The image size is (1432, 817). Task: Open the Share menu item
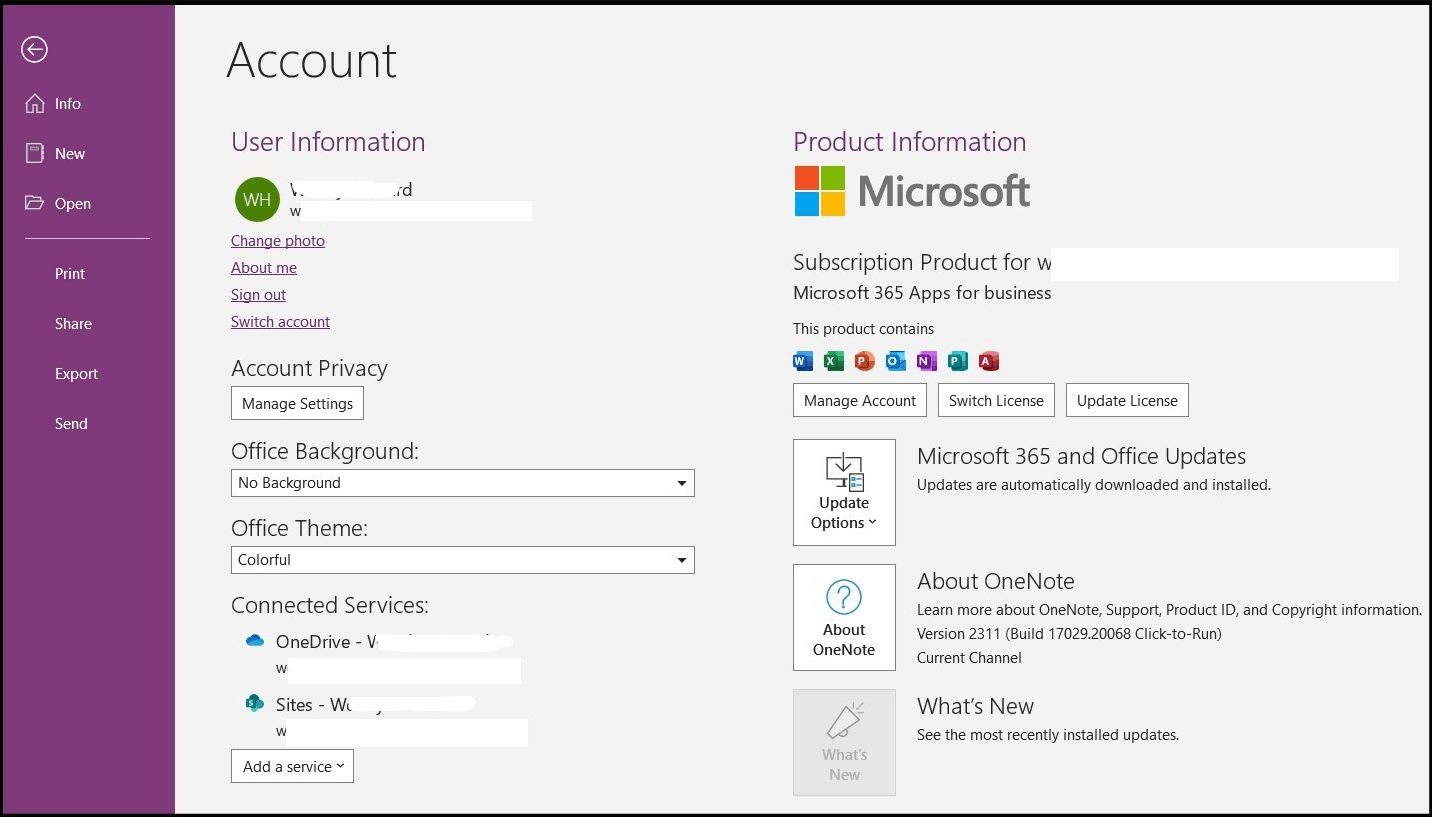click(73, 324)
